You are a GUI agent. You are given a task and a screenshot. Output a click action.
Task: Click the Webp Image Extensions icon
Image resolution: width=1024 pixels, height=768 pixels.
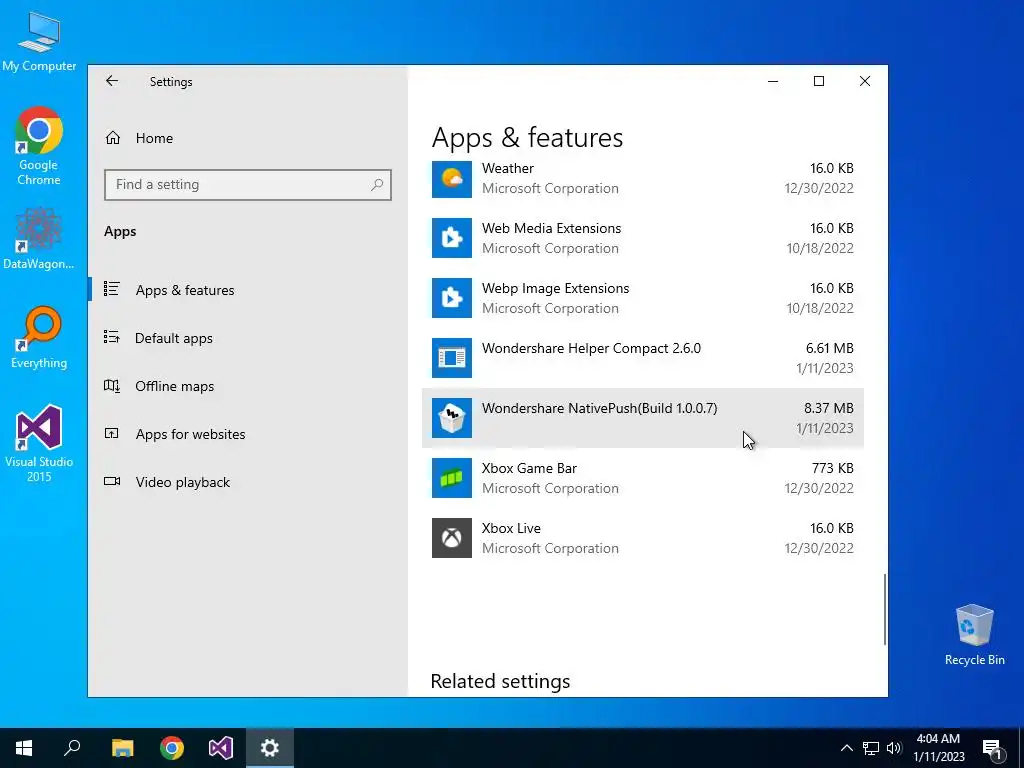pos(451,298)
